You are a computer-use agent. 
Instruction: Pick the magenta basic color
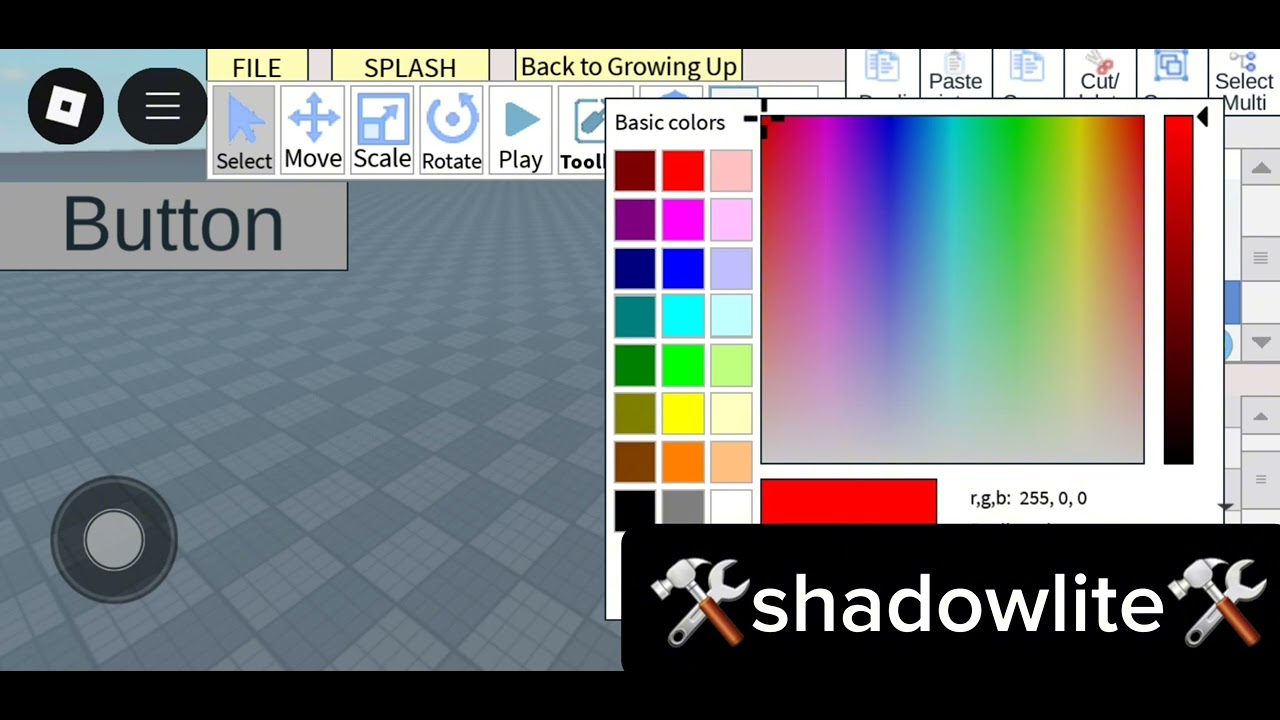(683, 219)
